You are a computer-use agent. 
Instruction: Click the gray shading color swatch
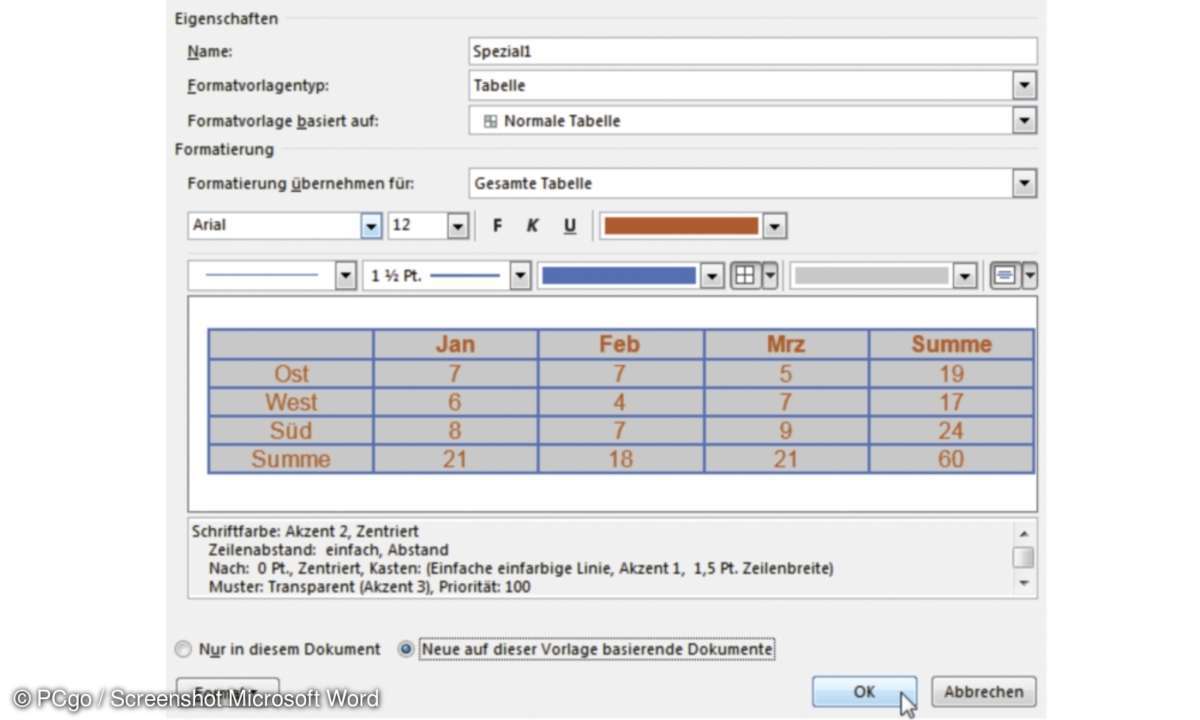[x=871, y=276]
